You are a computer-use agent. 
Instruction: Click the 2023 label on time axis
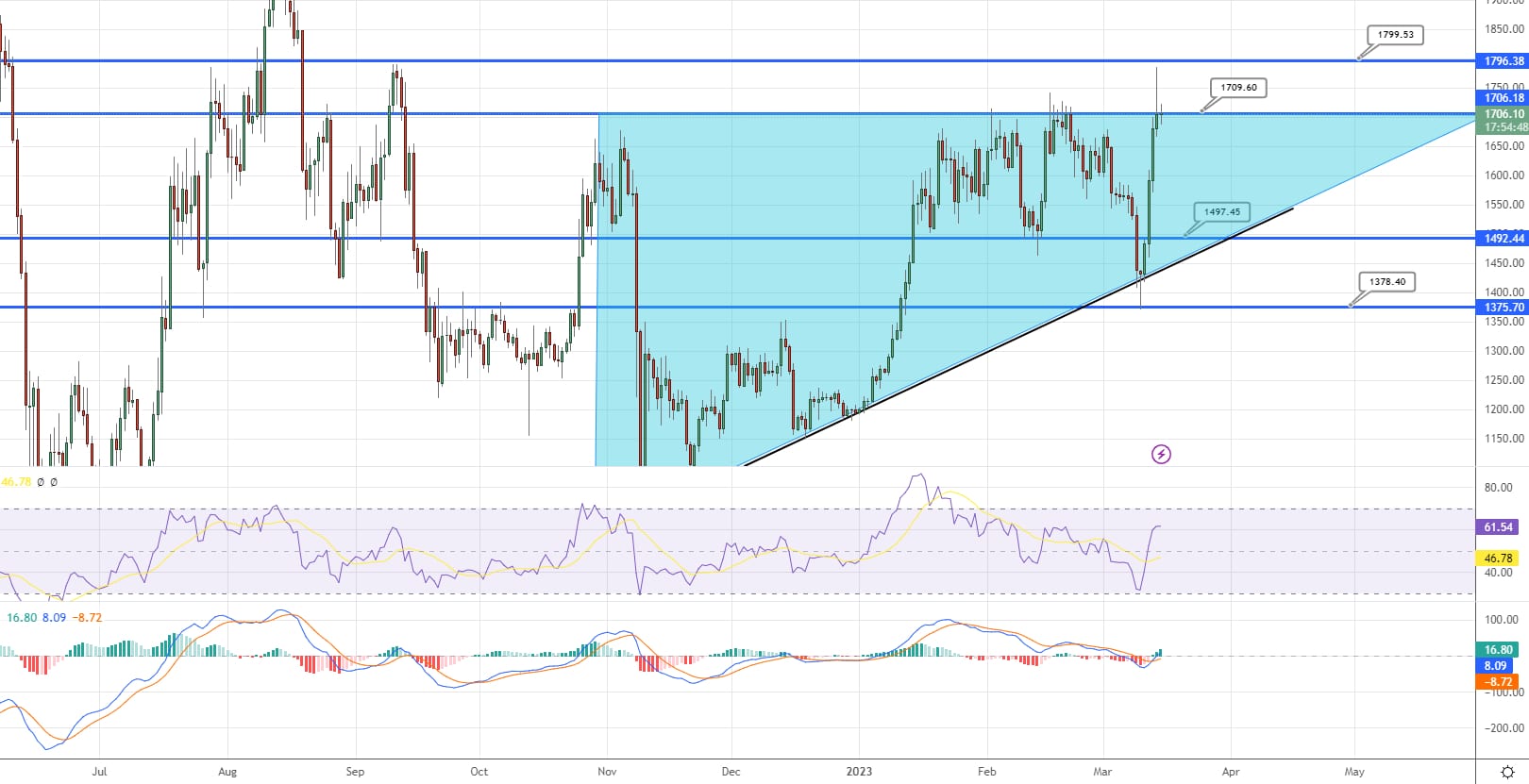pyautogui.click(x=859, y=772)
